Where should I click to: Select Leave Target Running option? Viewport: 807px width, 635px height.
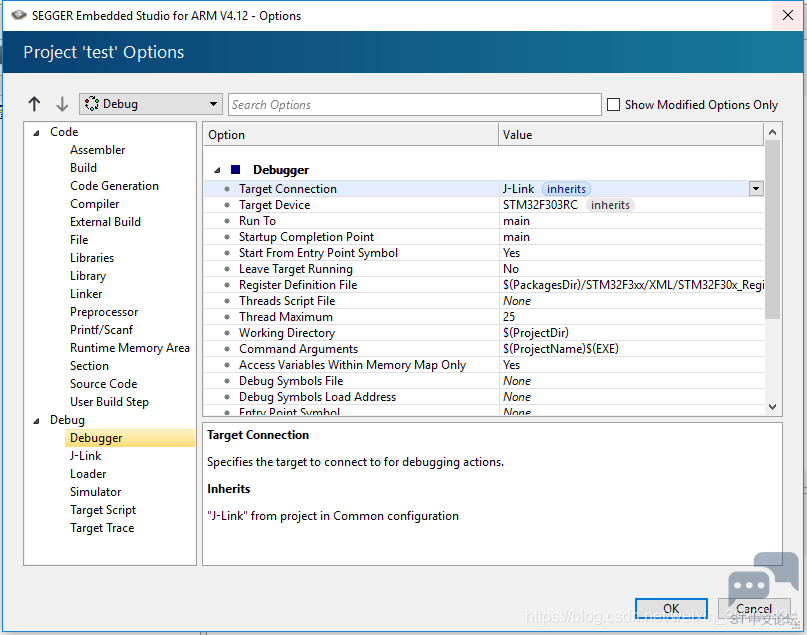point(484,269)
